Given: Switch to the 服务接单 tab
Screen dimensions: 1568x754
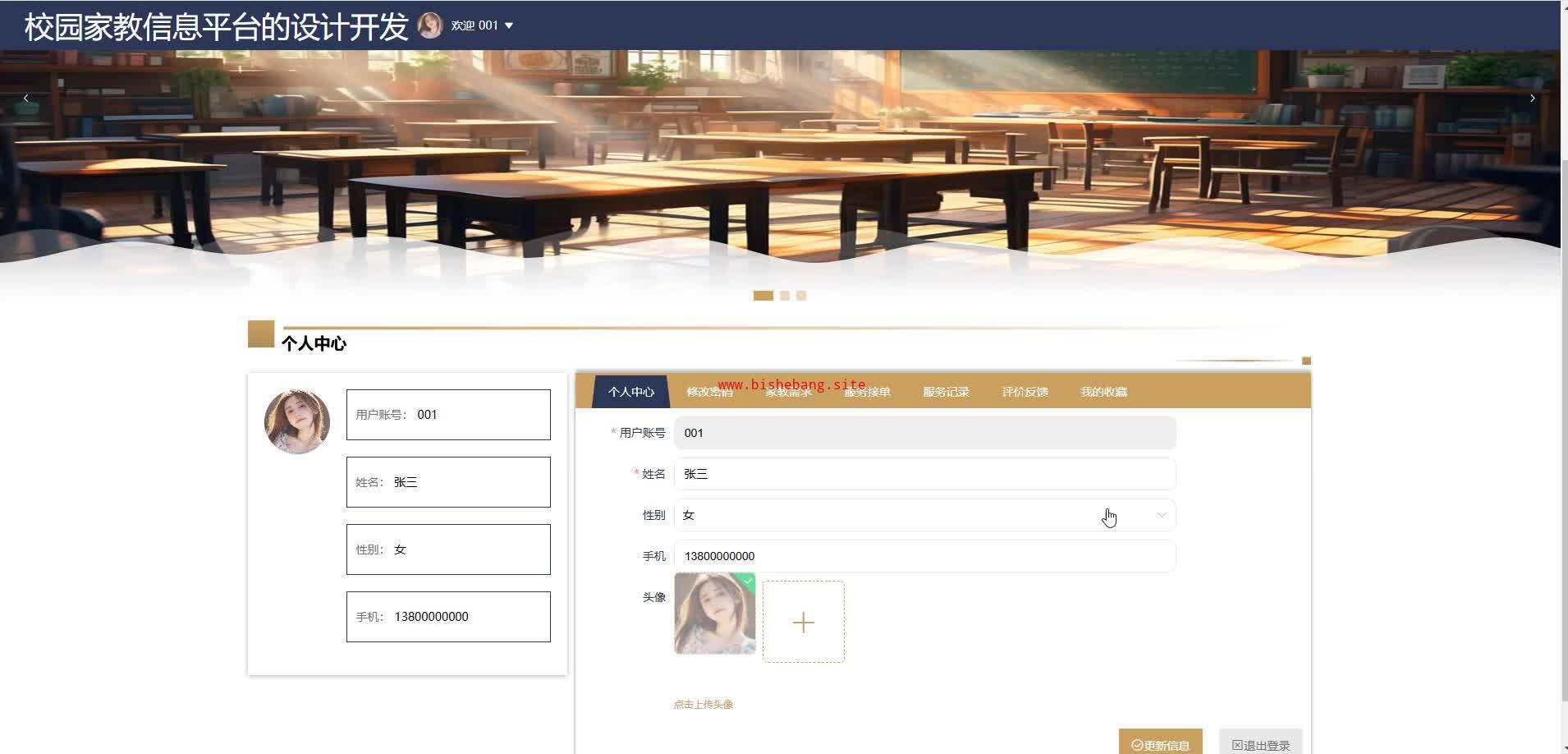Looking at the screenshot, I should [x=867, y=392].
